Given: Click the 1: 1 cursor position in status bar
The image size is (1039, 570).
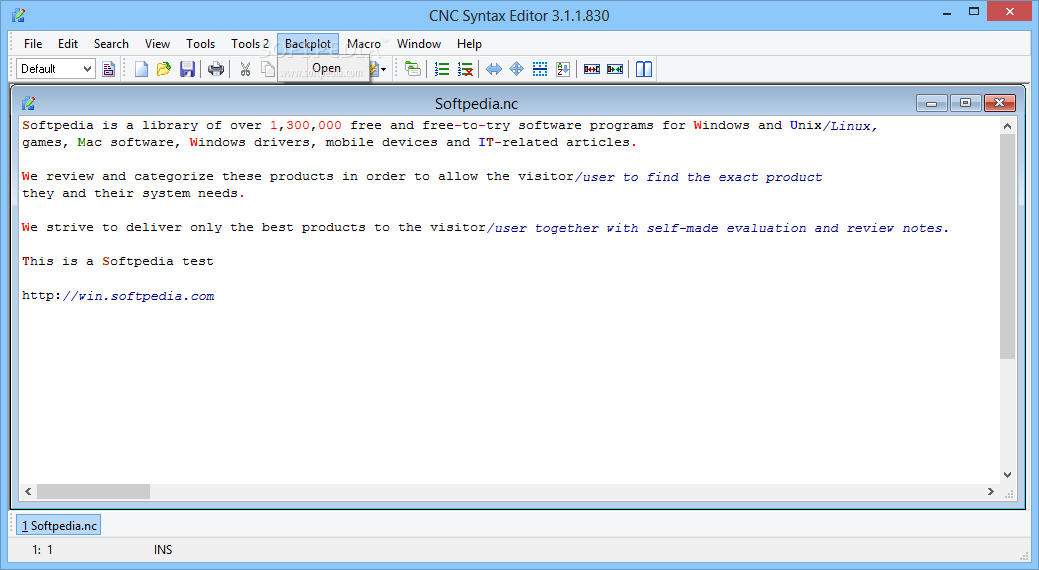Looking at the screenshot, I should click(x=42, y=549).
